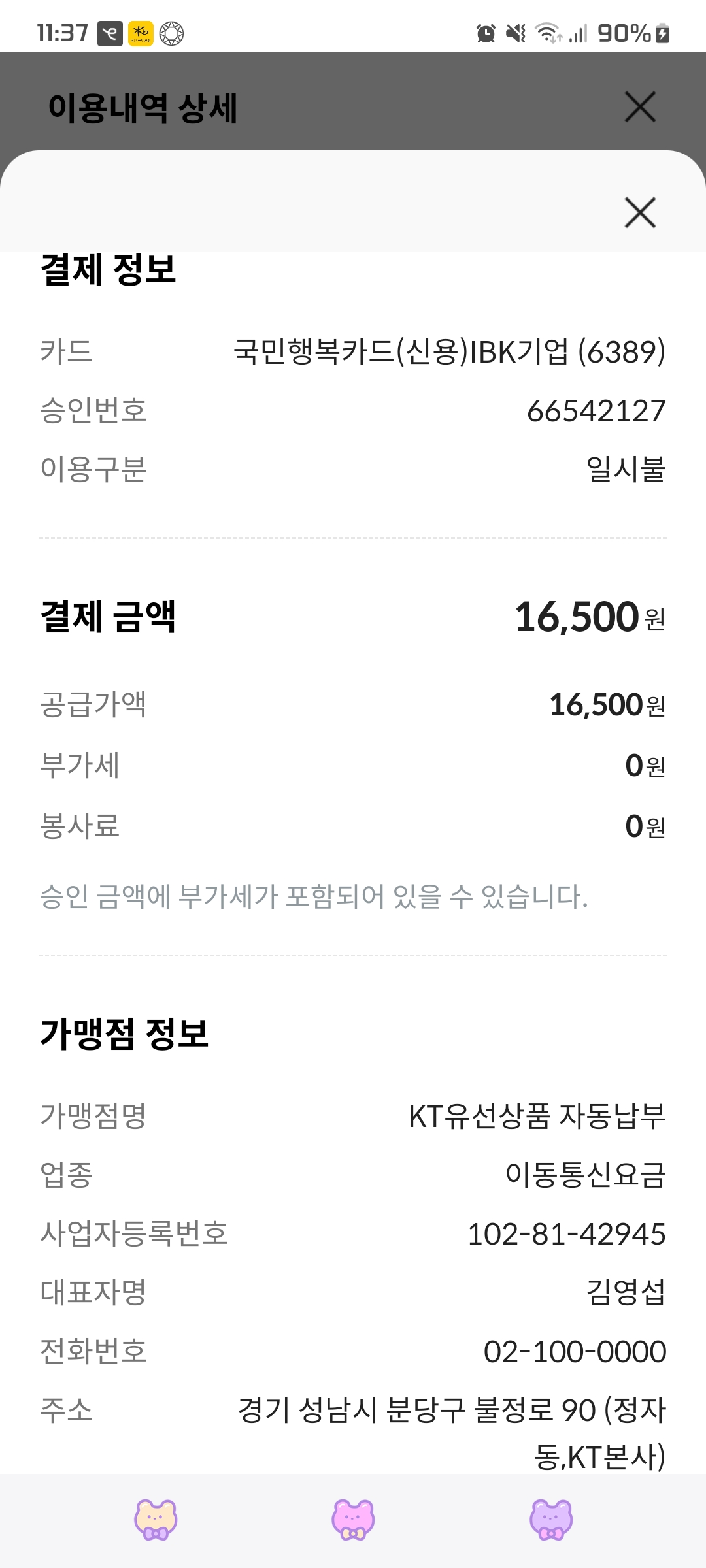Viewport: 706px width, 1568px height.
Task: Tap the alarm clock status icon
Action: pyautogui.click(x=486, y=33)
